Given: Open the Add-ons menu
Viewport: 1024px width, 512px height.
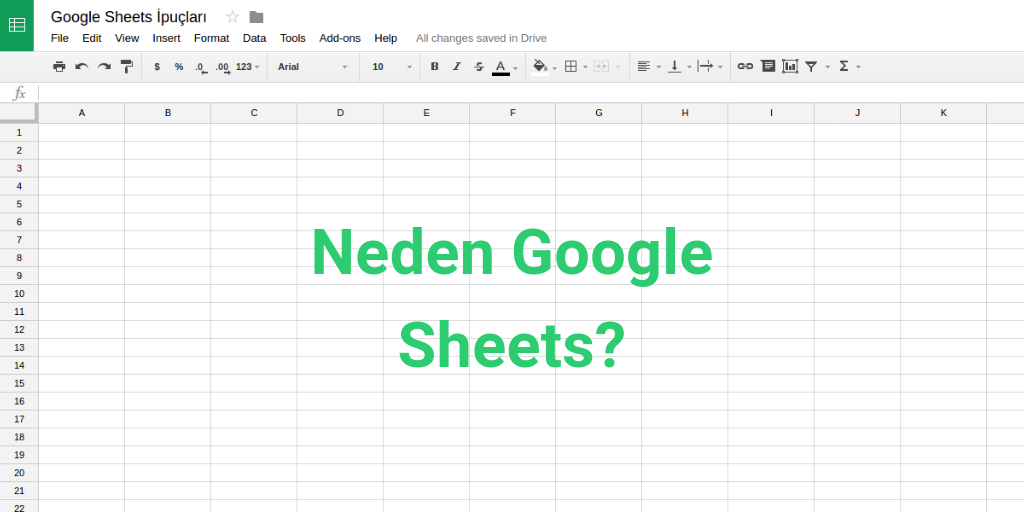Looking at the screenshot, I should tap(340, 38).
